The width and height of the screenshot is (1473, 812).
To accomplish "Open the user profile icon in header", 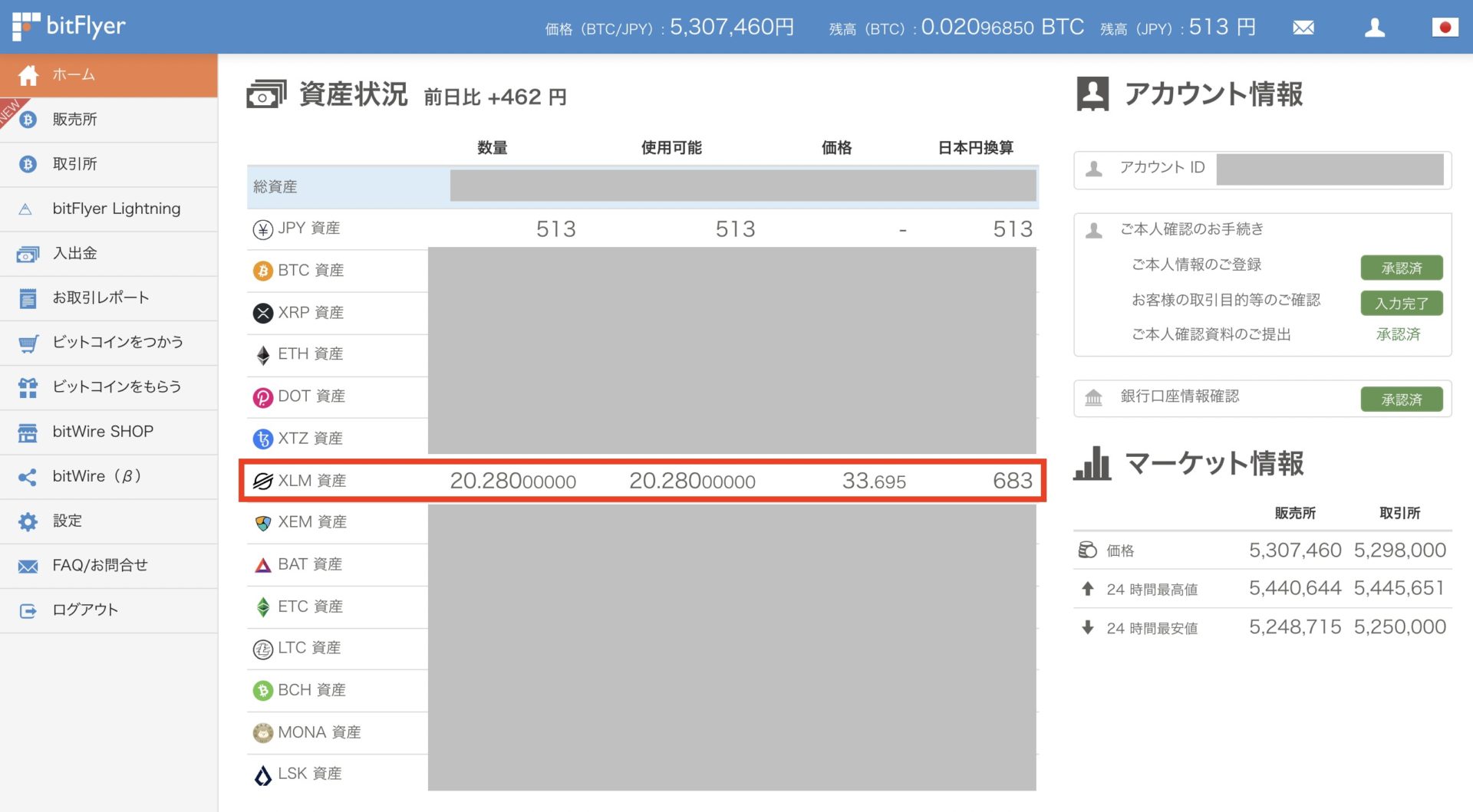I will pyautogui.click(x=1374, y=28).
